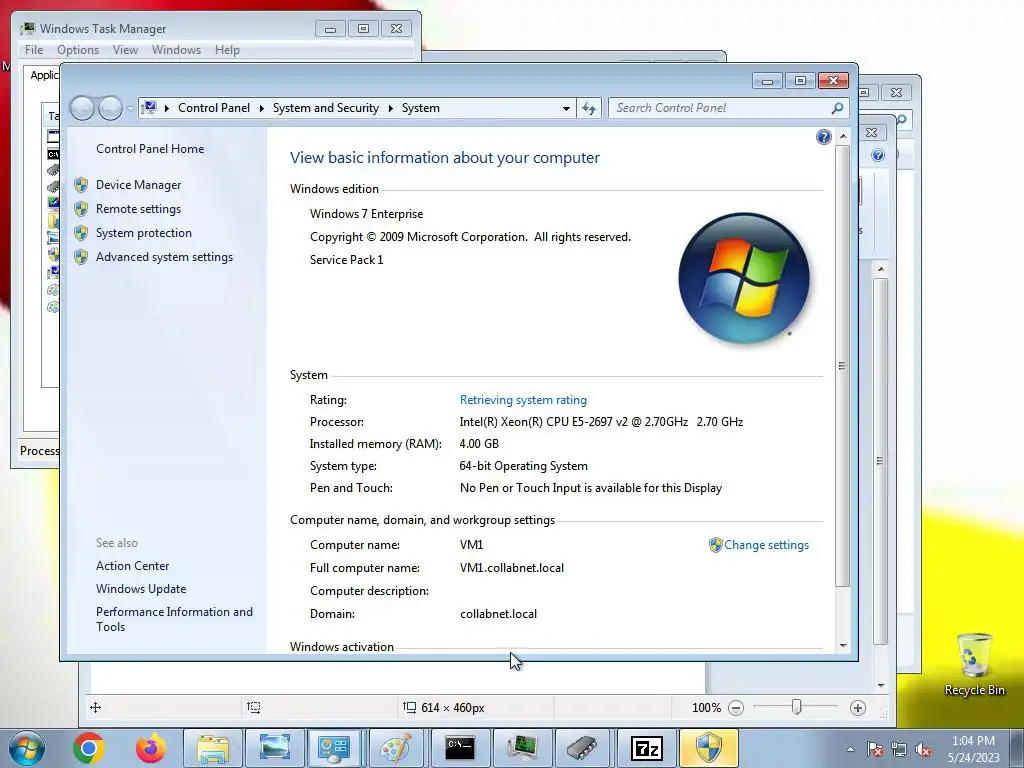Show hidden tray icons arrow
The image size is (1024, 768).
(850, 749)
